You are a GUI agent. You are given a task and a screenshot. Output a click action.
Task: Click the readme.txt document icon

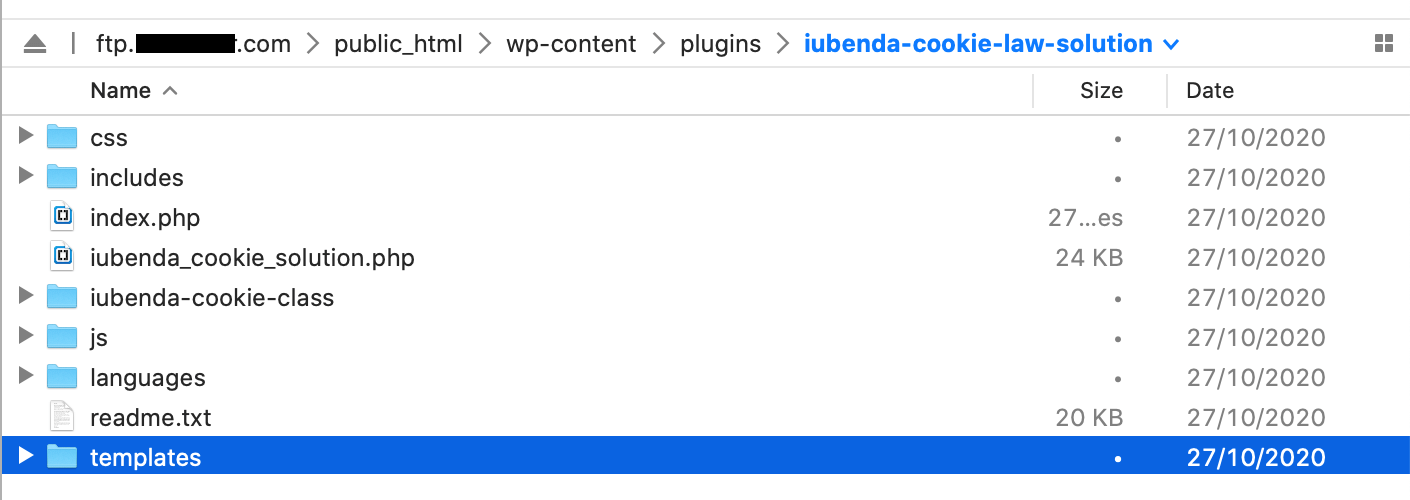(x=62, y=417)
